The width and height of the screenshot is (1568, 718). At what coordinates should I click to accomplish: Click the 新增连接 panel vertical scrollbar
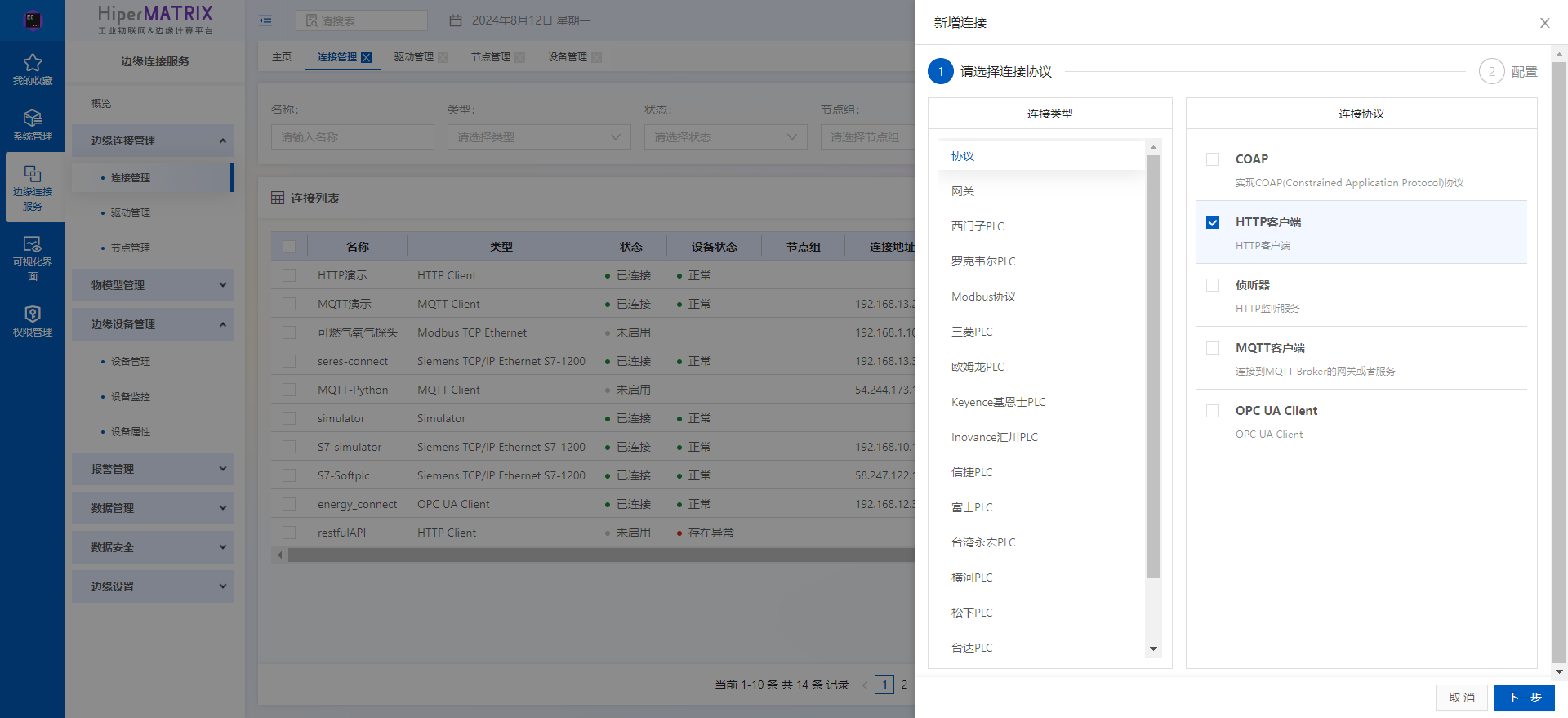tap(1559, 363)
